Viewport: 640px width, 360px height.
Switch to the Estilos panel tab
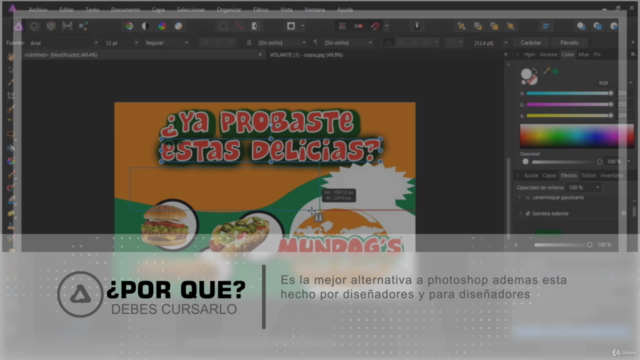[589, 176]
